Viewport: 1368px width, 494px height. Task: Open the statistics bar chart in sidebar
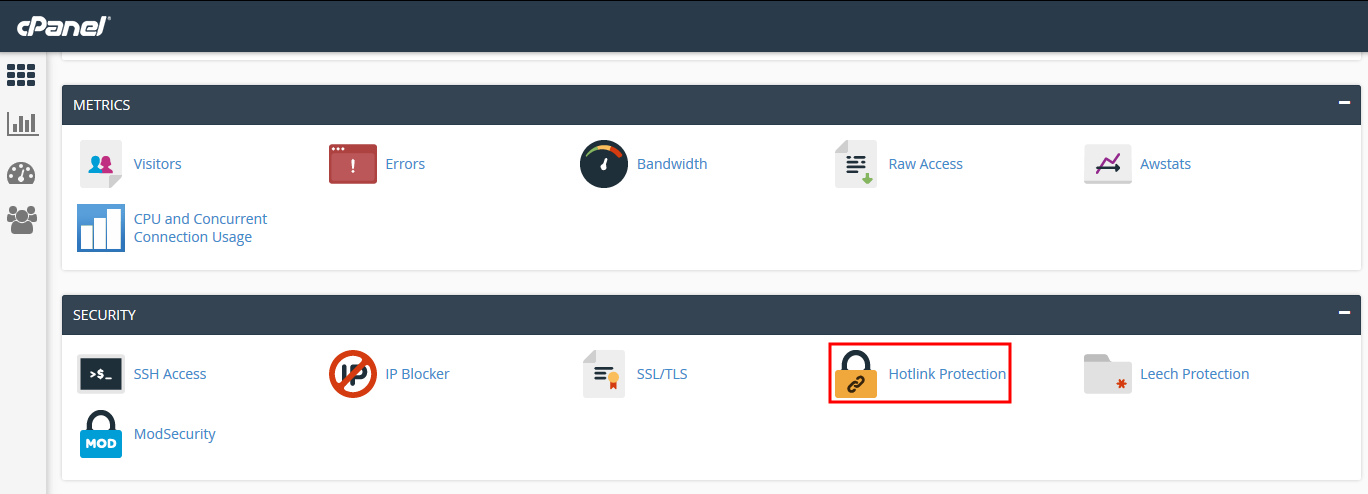tap(21, 124)
